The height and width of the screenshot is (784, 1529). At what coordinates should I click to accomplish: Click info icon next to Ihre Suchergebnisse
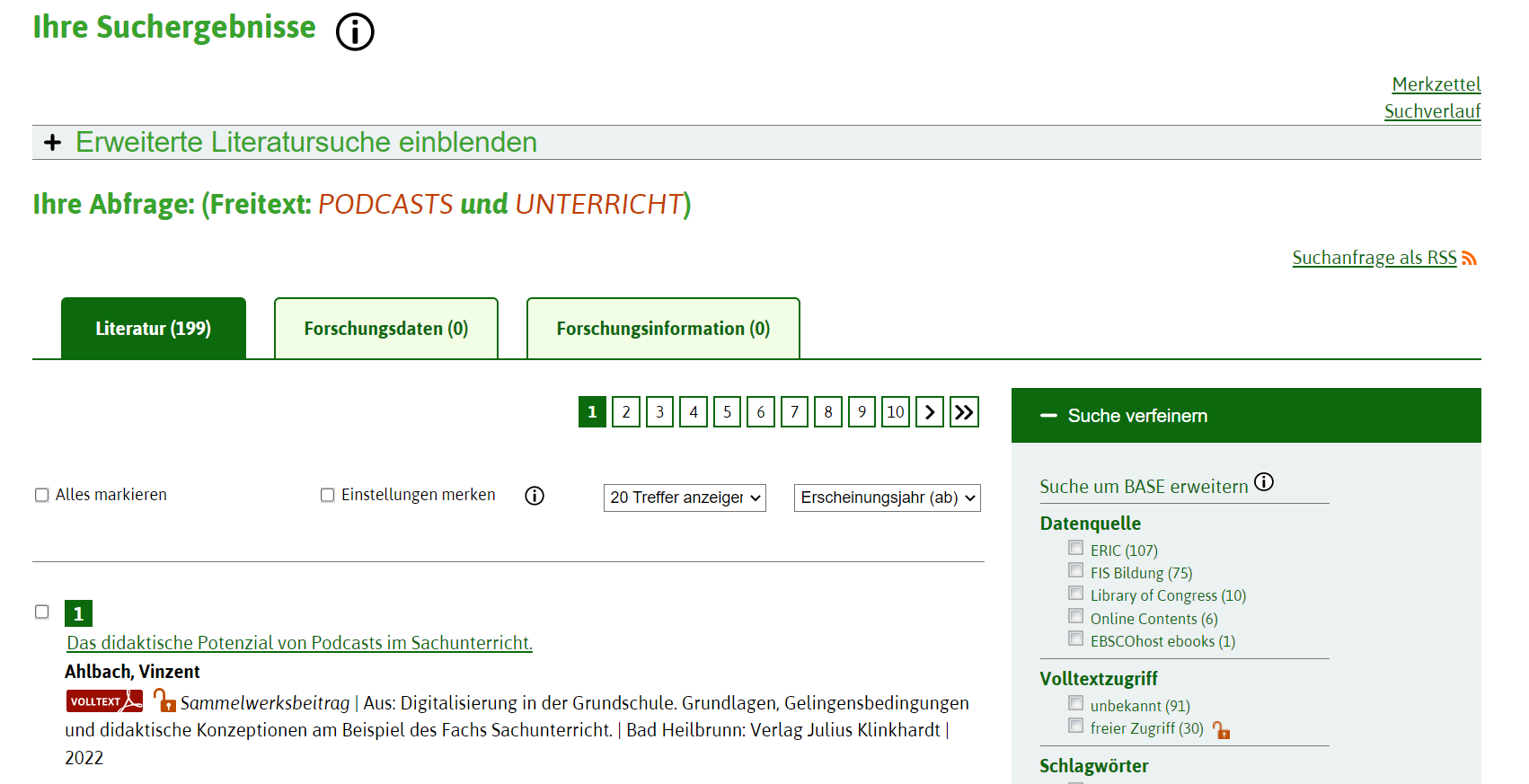pyautogui.click(x=355, y=32)
